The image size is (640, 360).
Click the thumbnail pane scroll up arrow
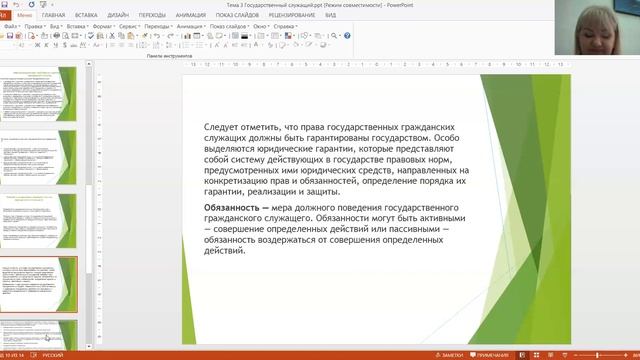pos(89,64)
